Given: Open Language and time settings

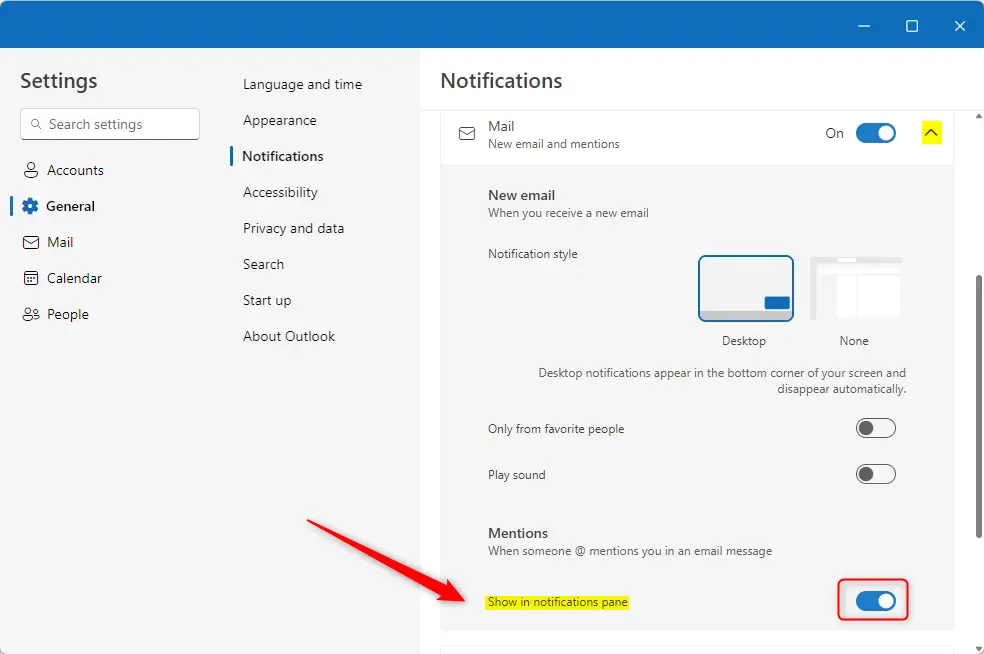Looking at the screenshot, I should pyautogui.click(x=302, y=84).
